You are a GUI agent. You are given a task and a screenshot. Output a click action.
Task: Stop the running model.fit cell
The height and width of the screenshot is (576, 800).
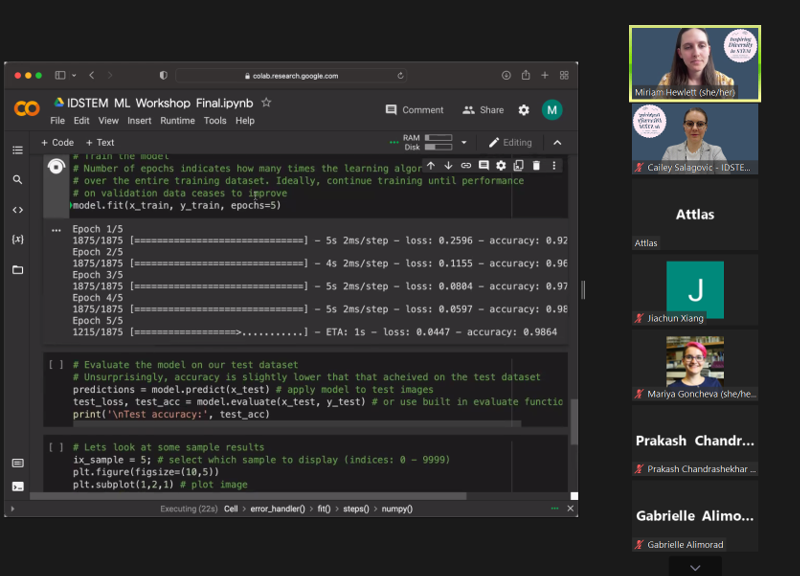point(56,167)
